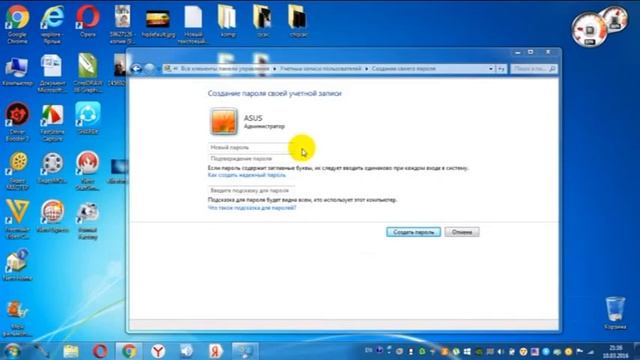Open 'Что такое подсказка для пароля?' link

tap(252, 208)
